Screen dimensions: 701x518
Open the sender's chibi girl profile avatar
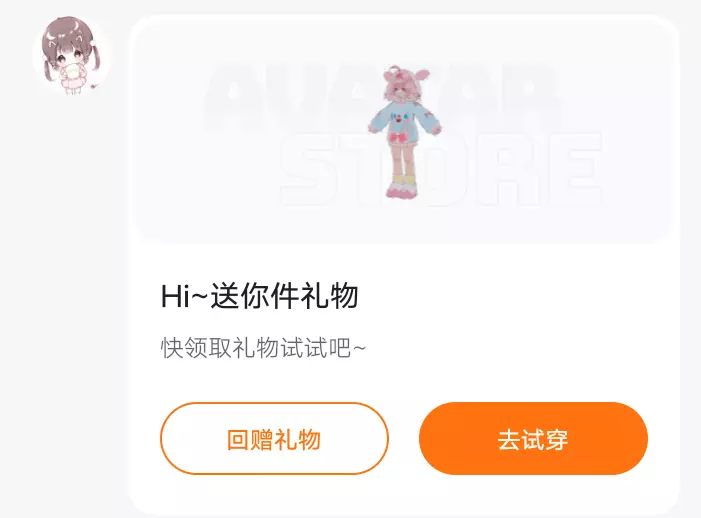(x=72, y=55)
